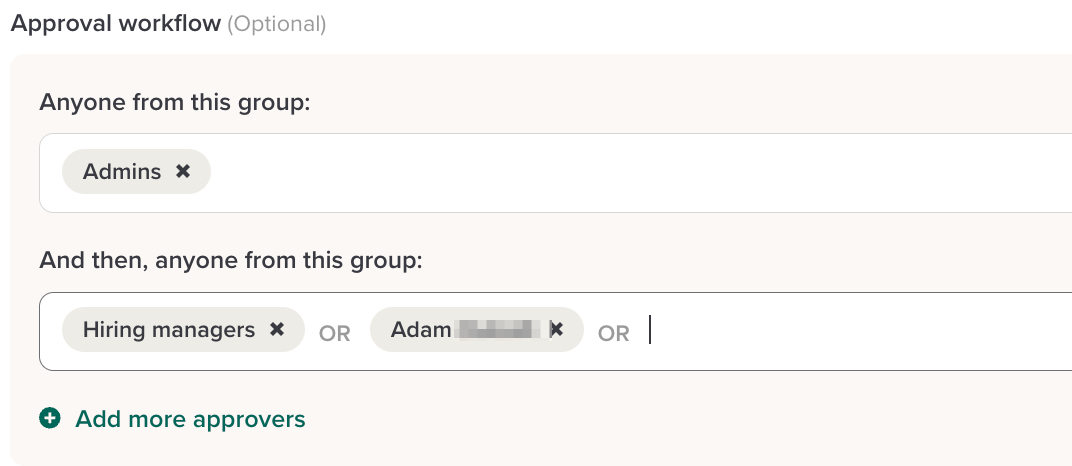Click the name Adam in the approver tag
Image resolution: width=1072 pixels, height=466 pixels.
point(420,329)
